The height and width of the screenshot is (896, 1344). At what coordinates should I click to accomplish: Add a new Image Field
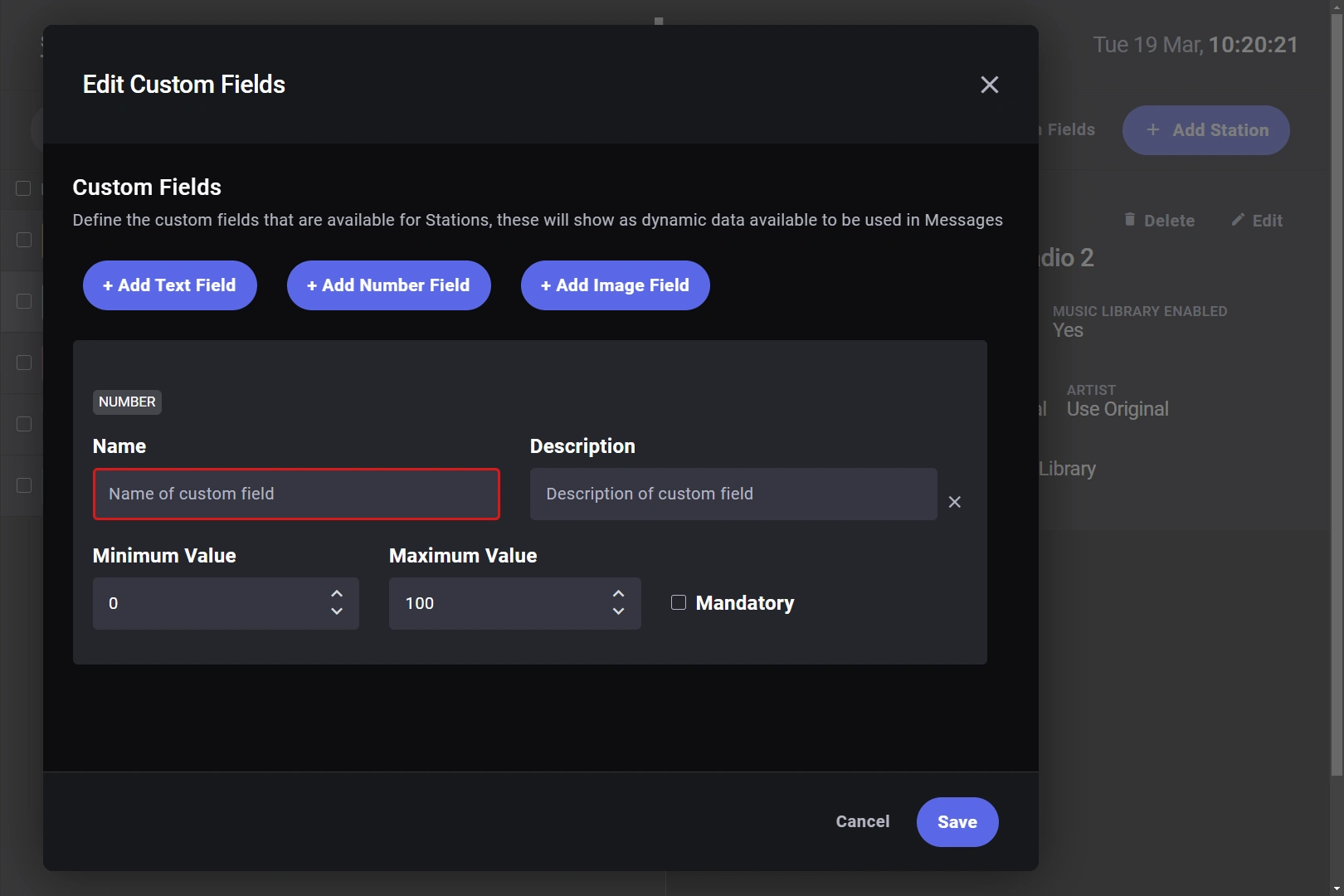(x=616, y=285)
